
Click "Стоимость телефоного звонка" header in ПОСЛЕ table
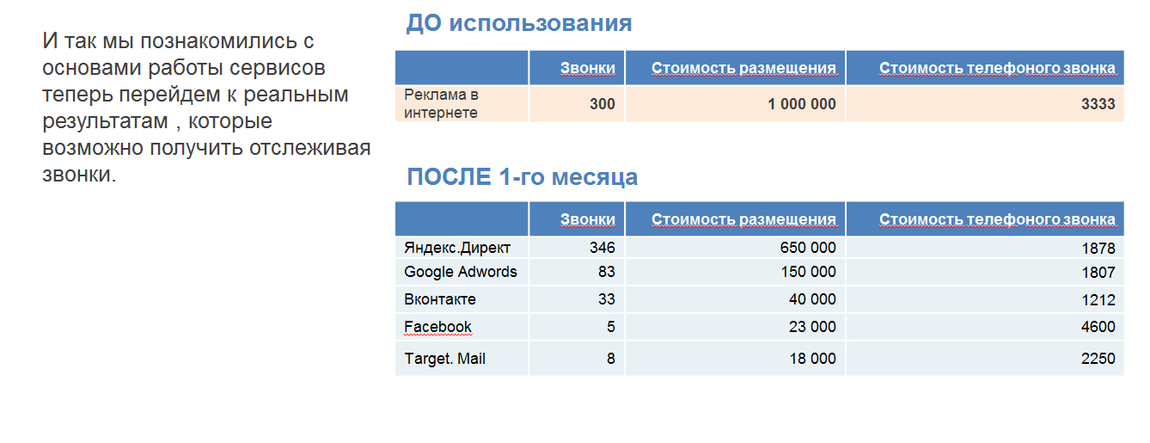(x=997, y=219)
